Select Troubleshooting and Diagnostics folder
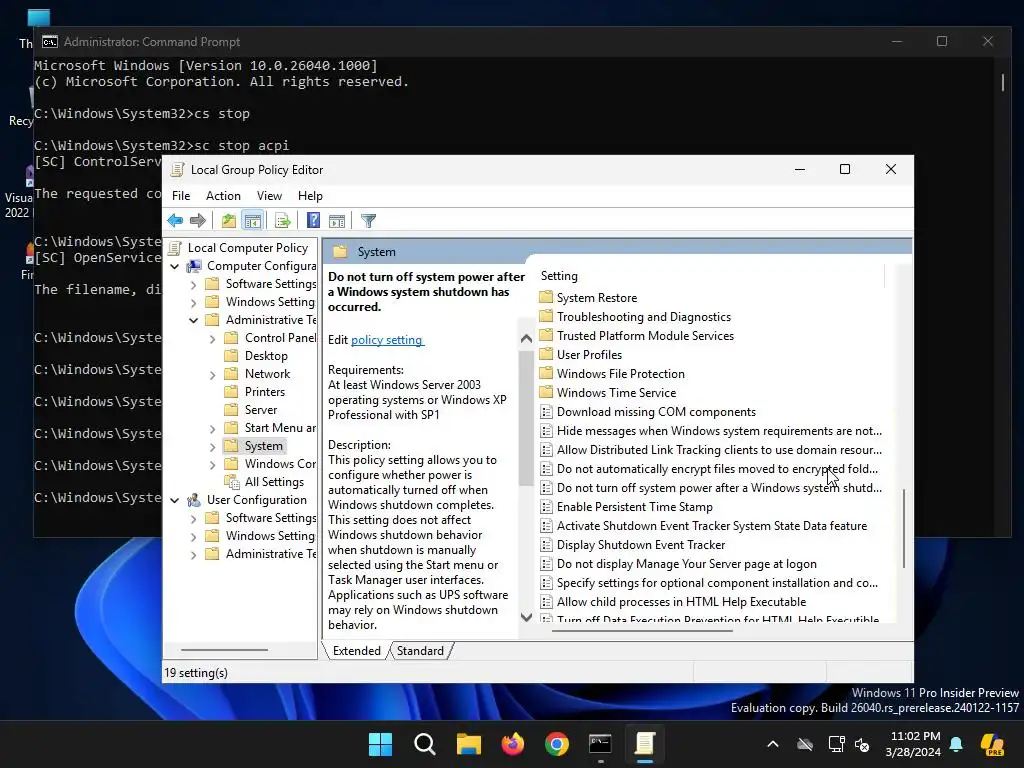Image resolution: width=1024 pixels, height=768 pixels. tap(643, 317)
